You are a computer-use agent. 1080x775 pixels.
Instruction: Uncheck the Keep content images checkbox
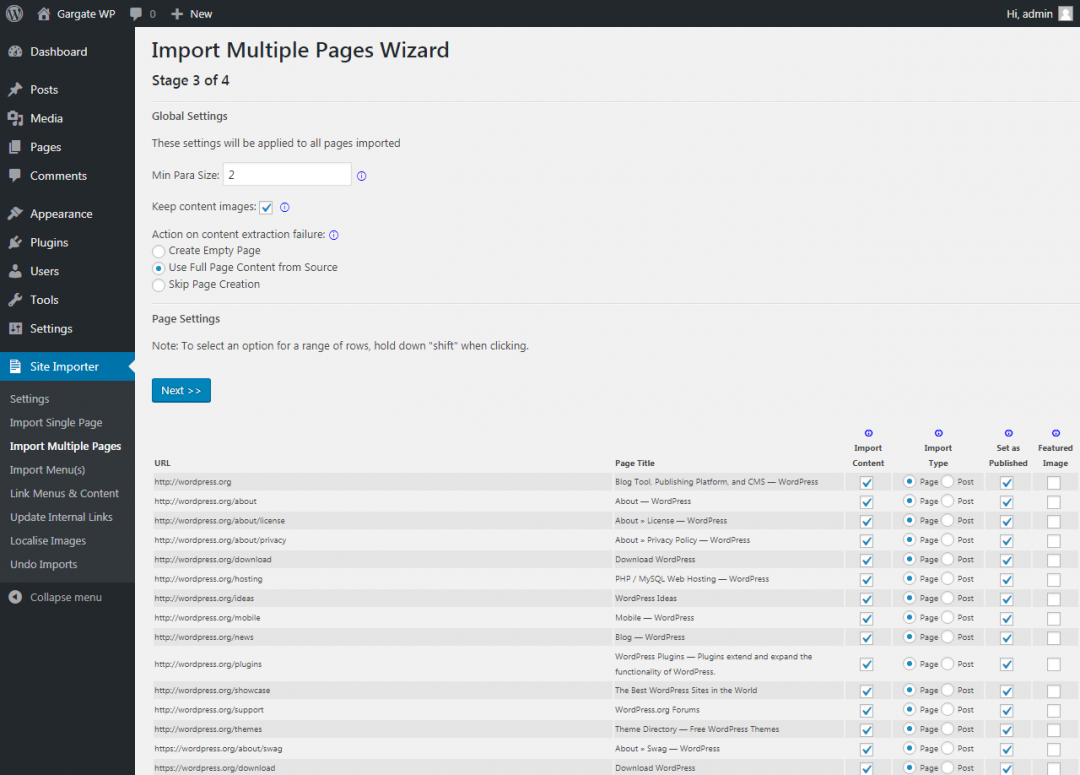click(x=265, y=207)
